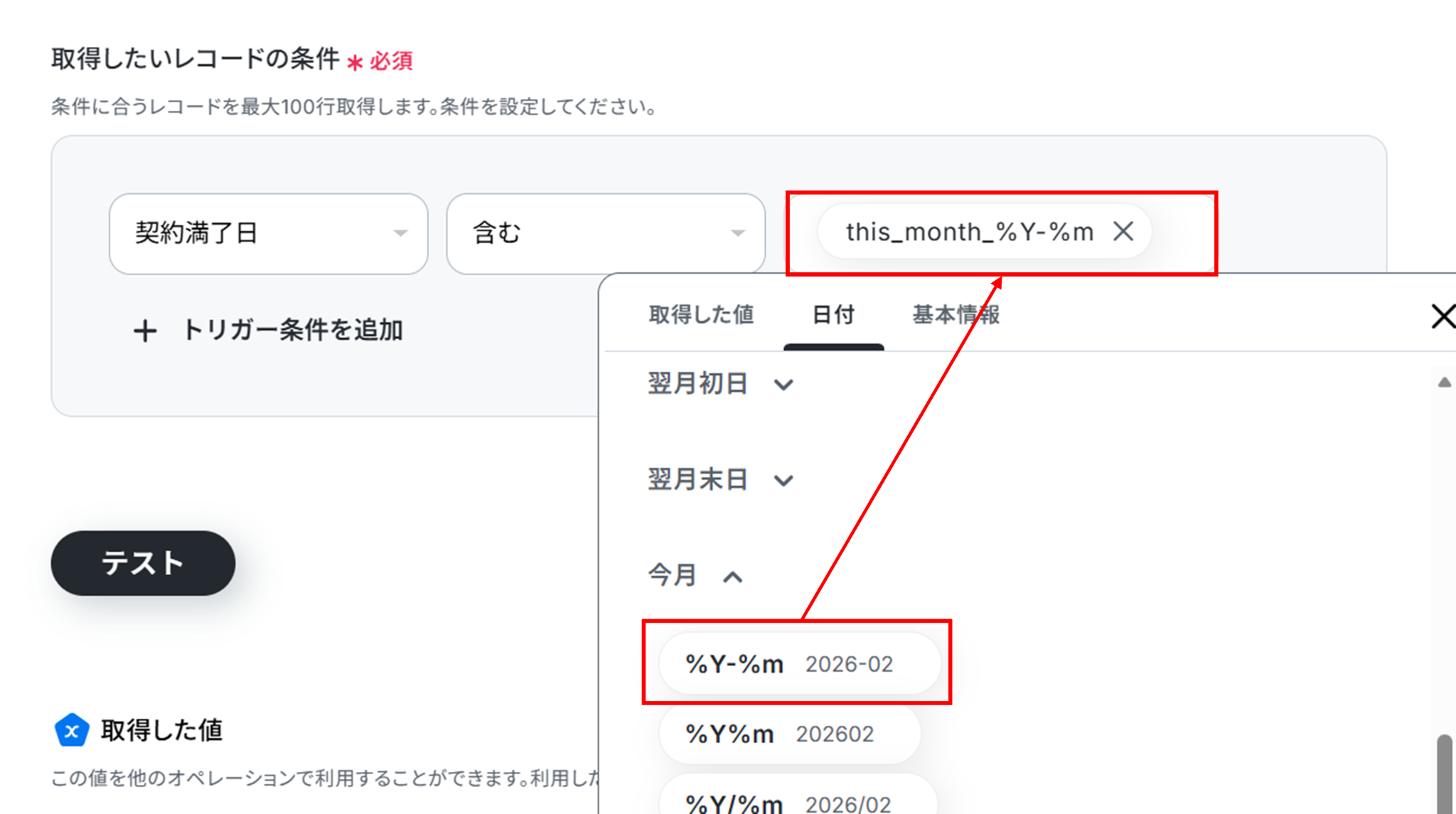Image resolution: width=1456 pixels, height=814 pixels.
Task: Click the blue 取得した値 pentagon icon
Action: click(72, 730)
